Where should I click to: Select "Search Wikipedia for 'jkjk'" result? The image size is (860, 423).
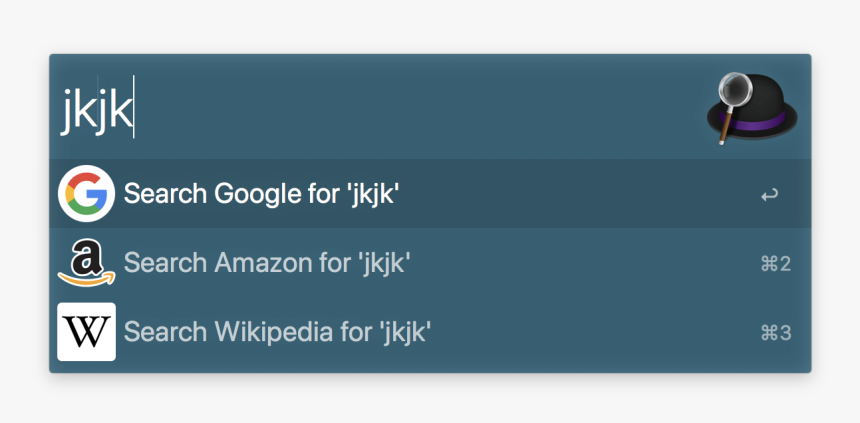pyautogui.click(x=430, y=331)
